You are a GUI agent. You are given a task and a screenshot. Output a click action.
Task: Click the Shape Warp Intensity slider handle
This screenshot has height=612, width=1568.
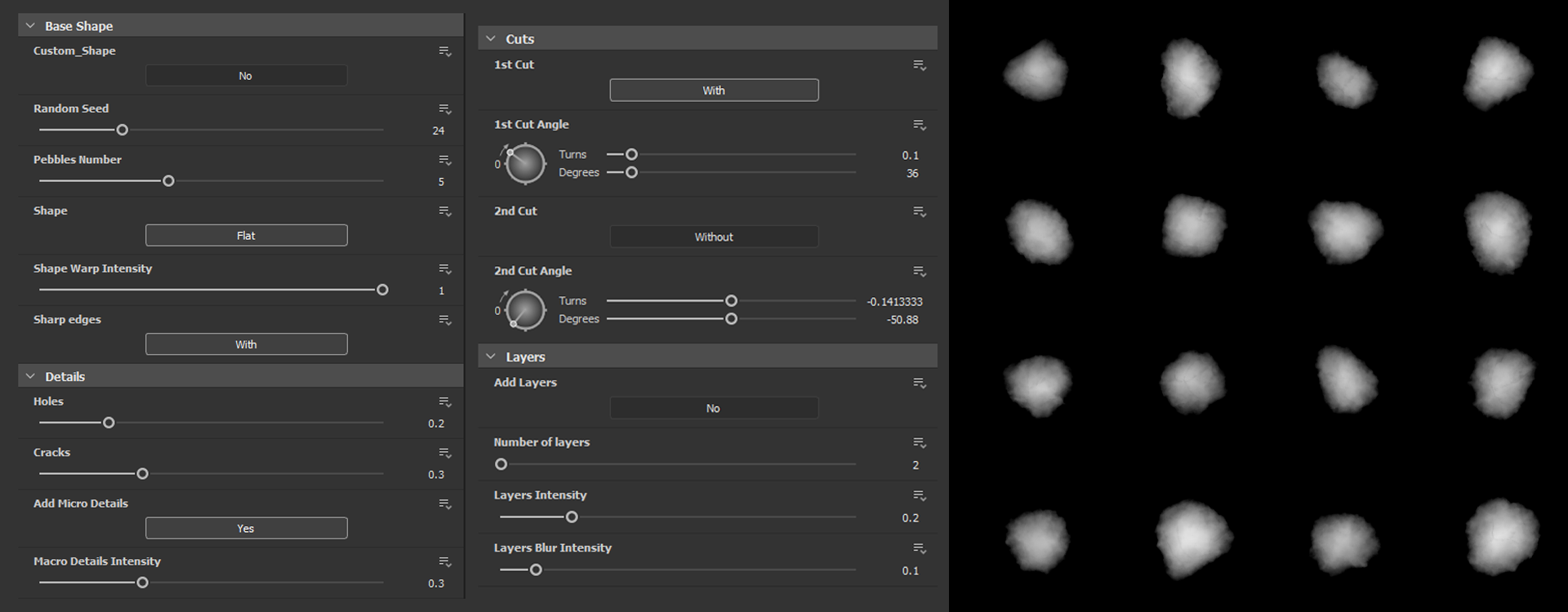pos(382,290)
